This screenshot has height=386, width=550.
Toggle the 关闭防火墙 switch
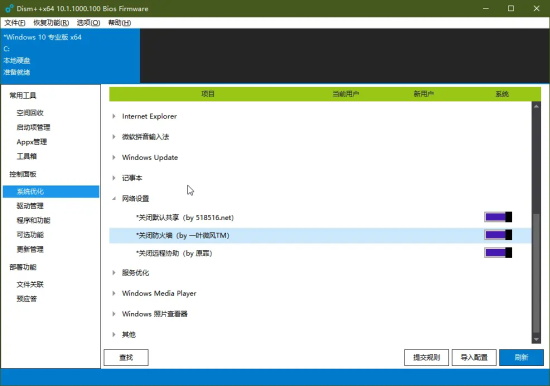pyautogui.click(x=498, y=235)
